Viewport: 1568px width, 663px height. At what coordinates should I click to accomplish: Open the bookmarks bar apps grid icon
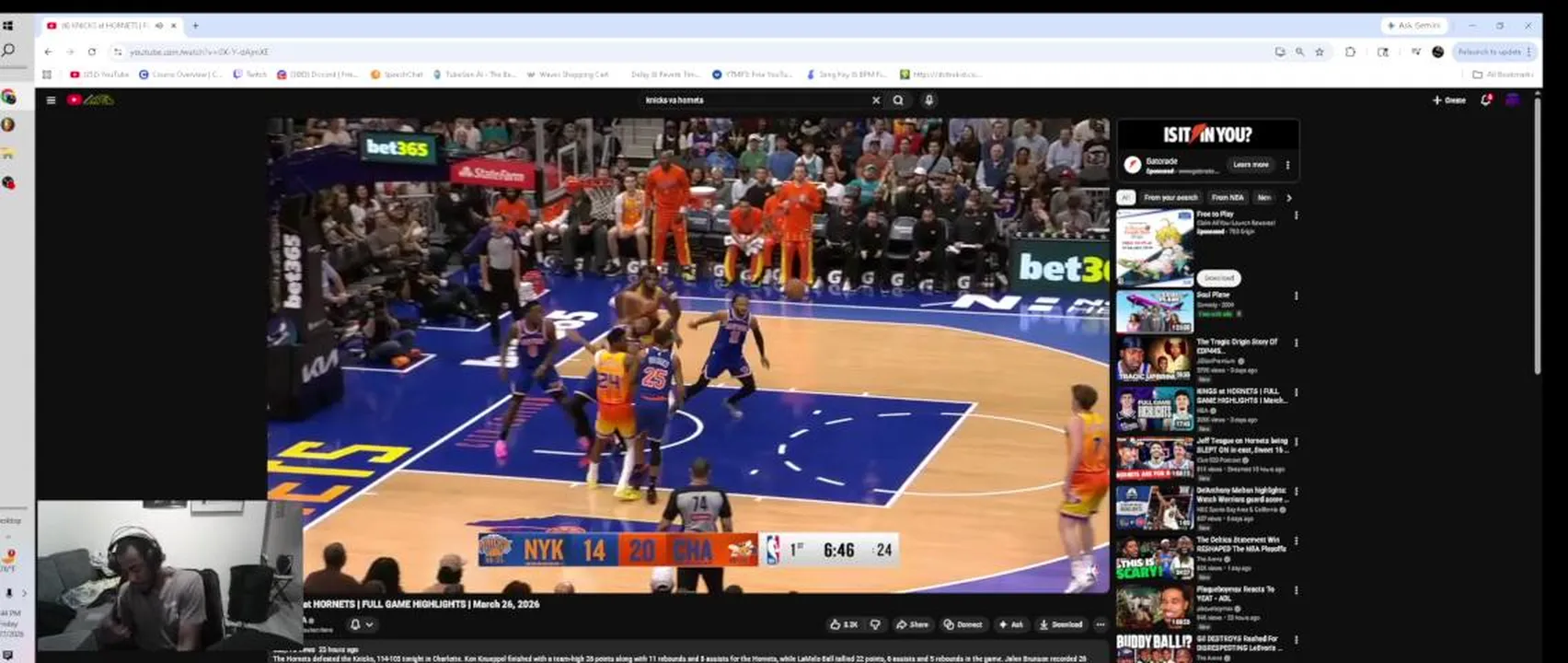47,75
